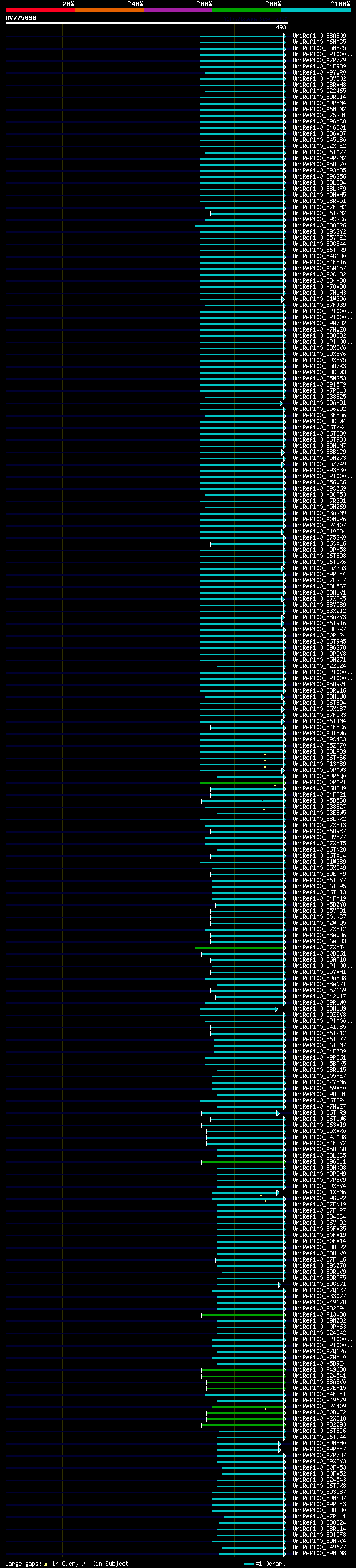Open hit UniRef100_B8LQ34

coord(319,182)
